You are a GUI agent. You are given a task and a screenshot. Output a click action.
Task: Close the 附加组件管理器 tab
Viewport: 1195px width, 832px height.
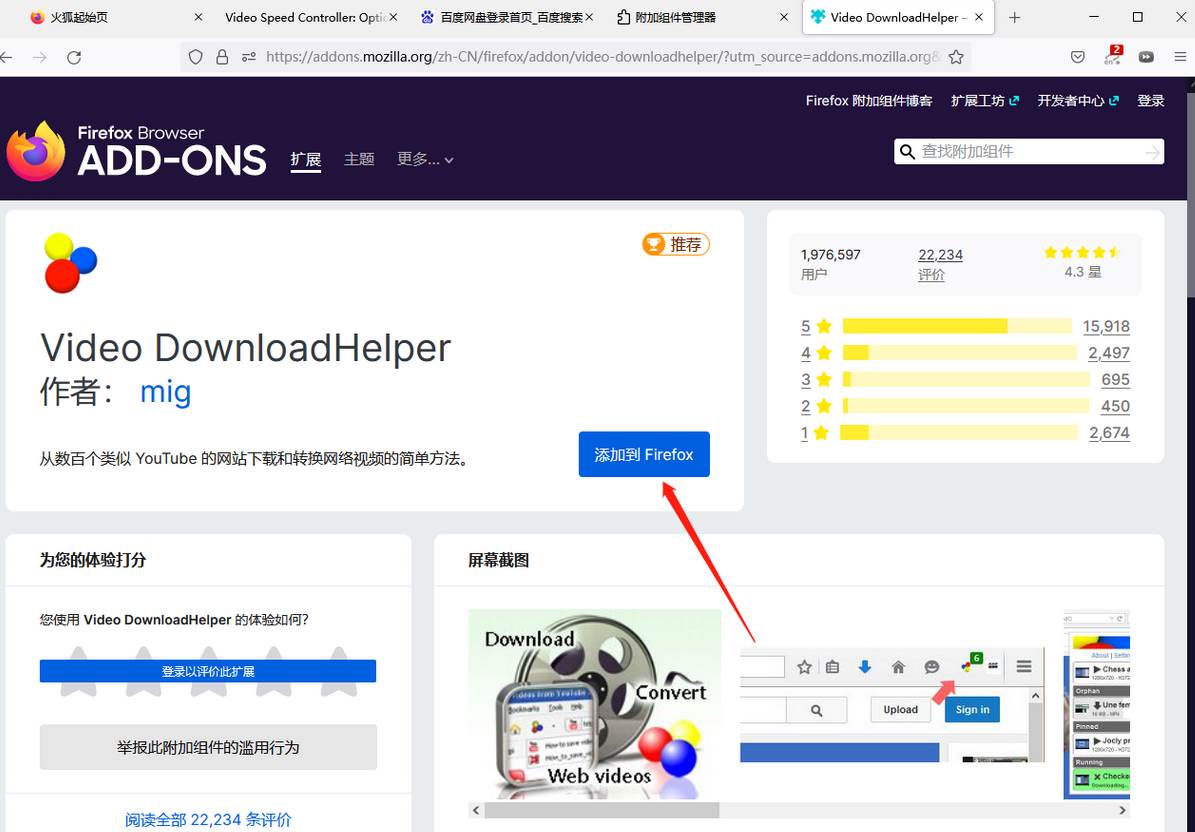783,17
